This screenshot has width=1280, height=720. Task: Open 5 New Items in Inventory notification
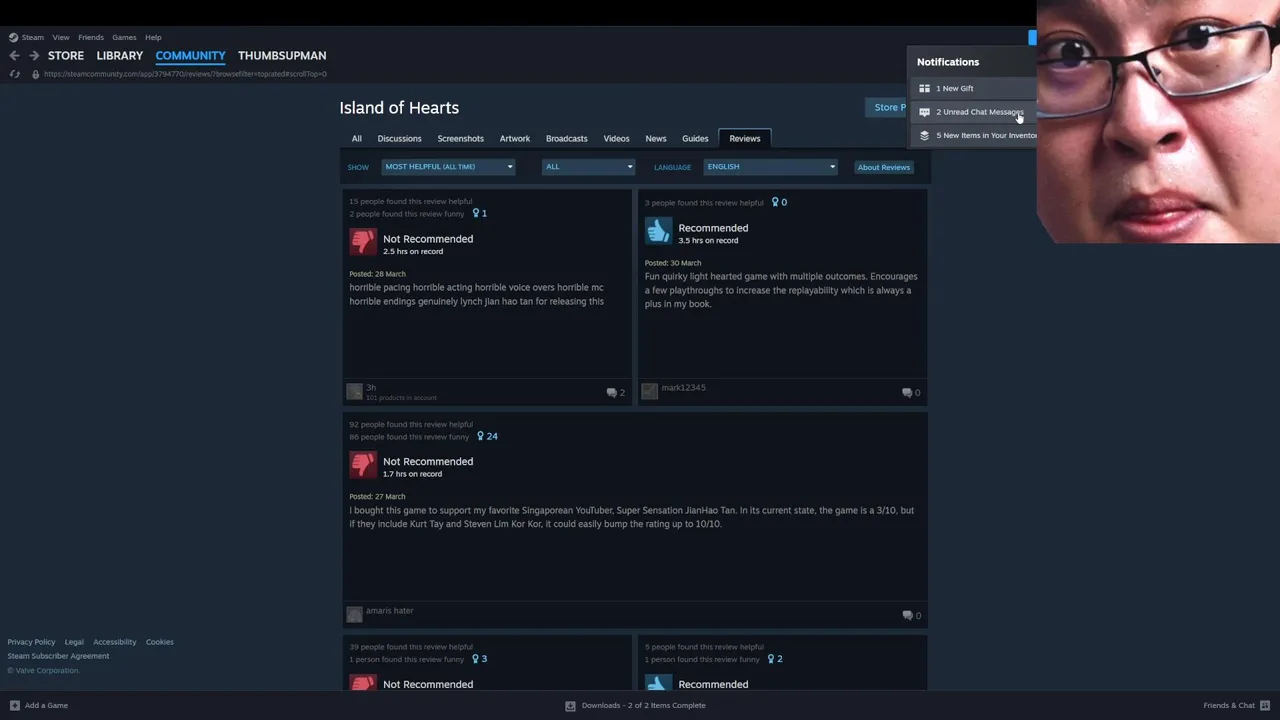click(974, 135)
